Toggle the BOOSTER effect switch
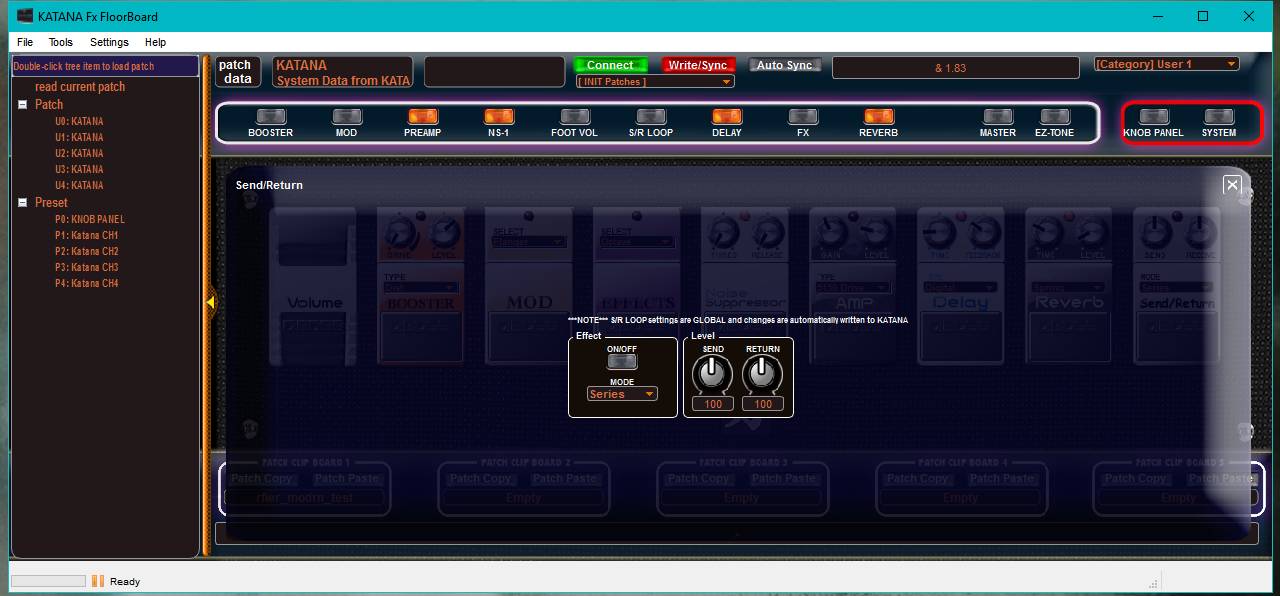 [x=270, y=117]
